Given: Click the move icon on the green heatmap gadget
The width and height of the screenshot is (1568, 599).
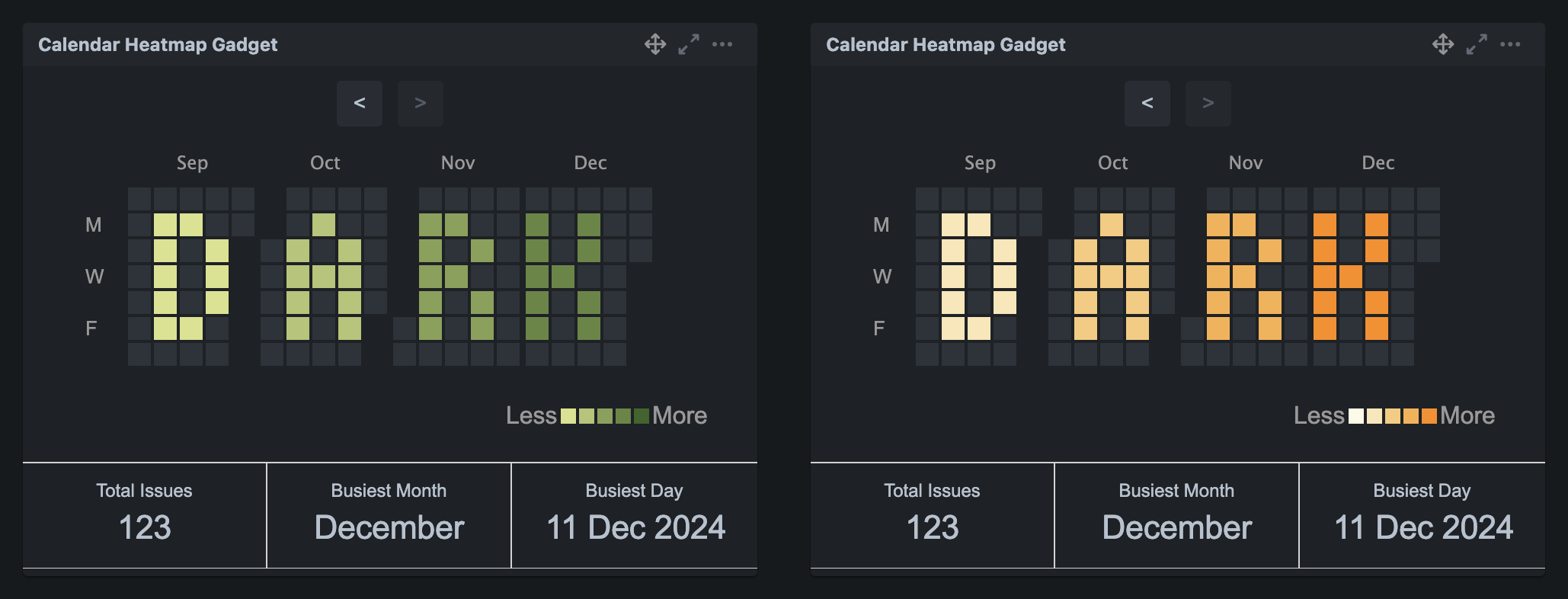Looking at the screenshot, I should pos(655,44).
